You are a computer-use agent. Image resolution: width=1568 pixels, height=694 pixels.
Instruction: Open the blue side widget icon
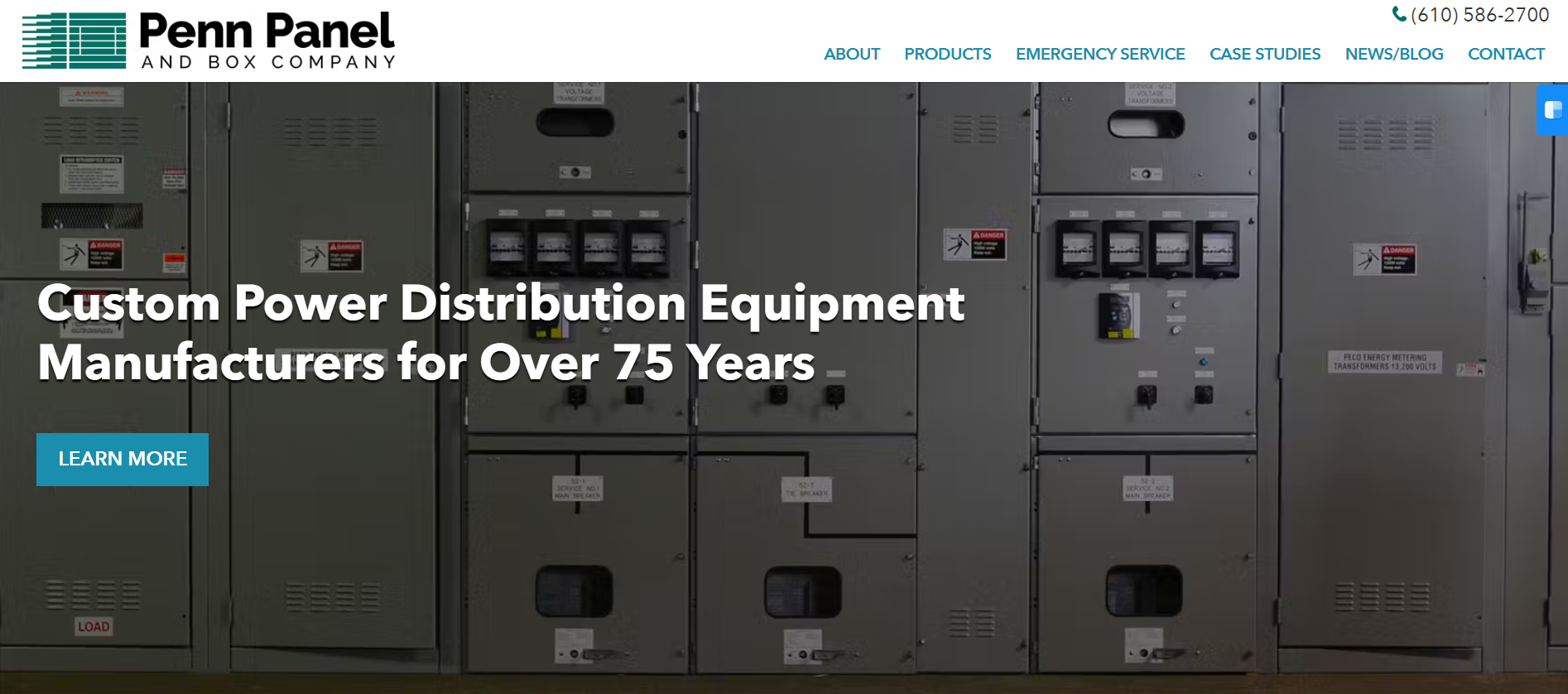1553,109
